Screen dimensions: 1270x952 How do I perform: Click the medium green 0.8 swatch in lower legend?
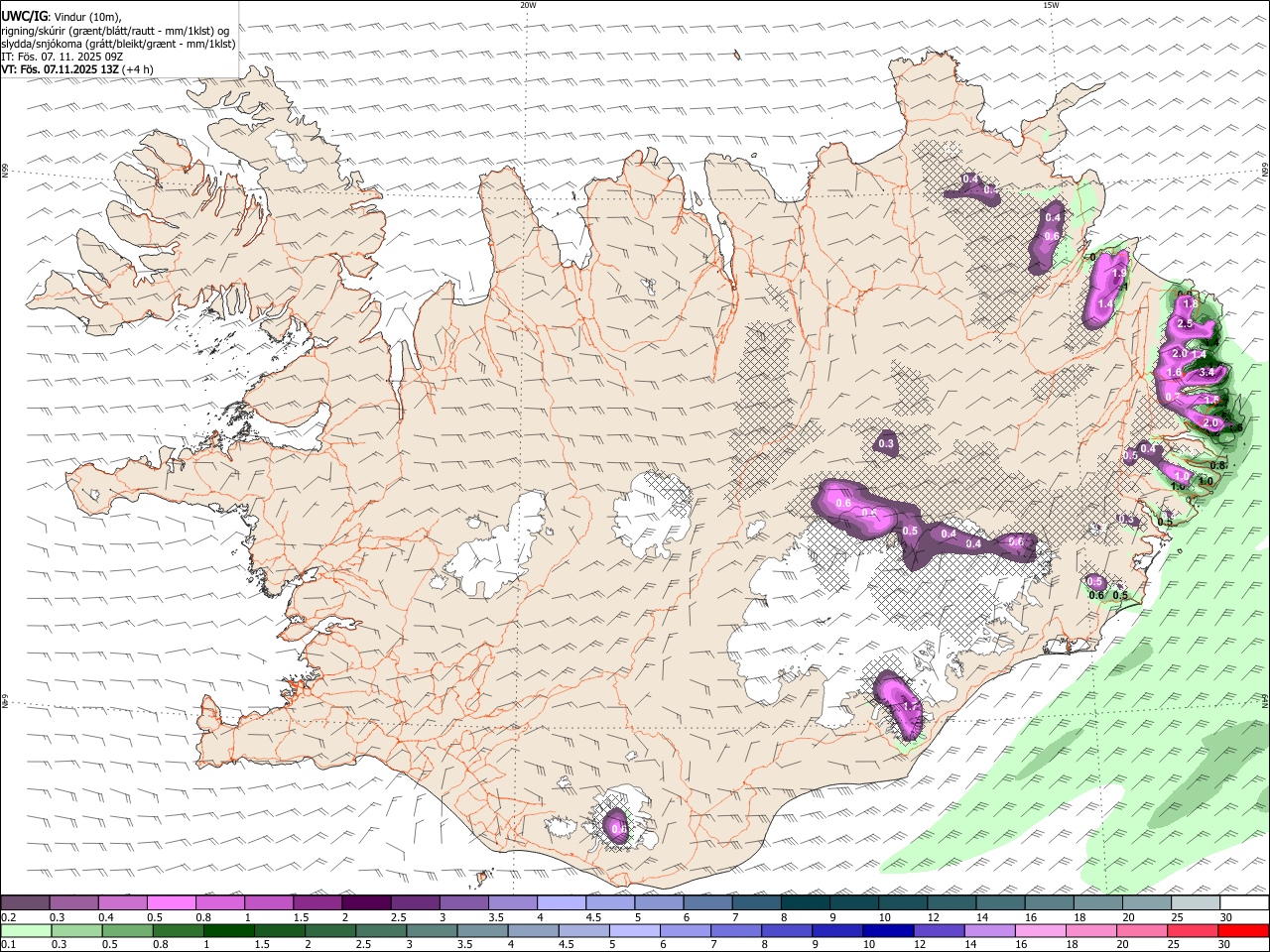click(x=179, y=930)
